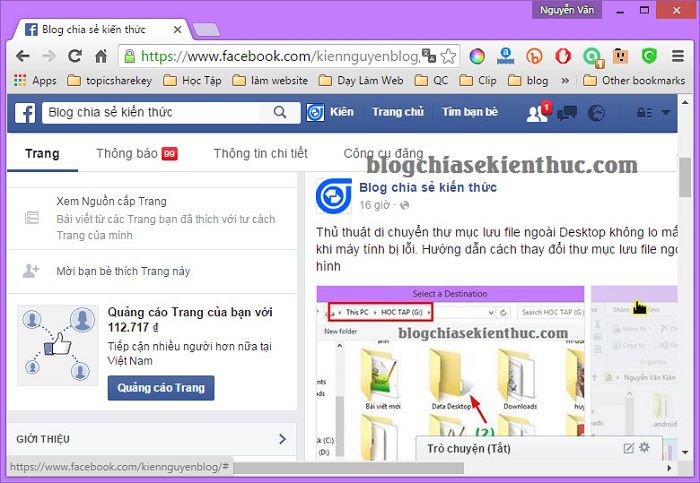
Task: Open the Other bookmarks folder
Action: [x=634, y=81]
